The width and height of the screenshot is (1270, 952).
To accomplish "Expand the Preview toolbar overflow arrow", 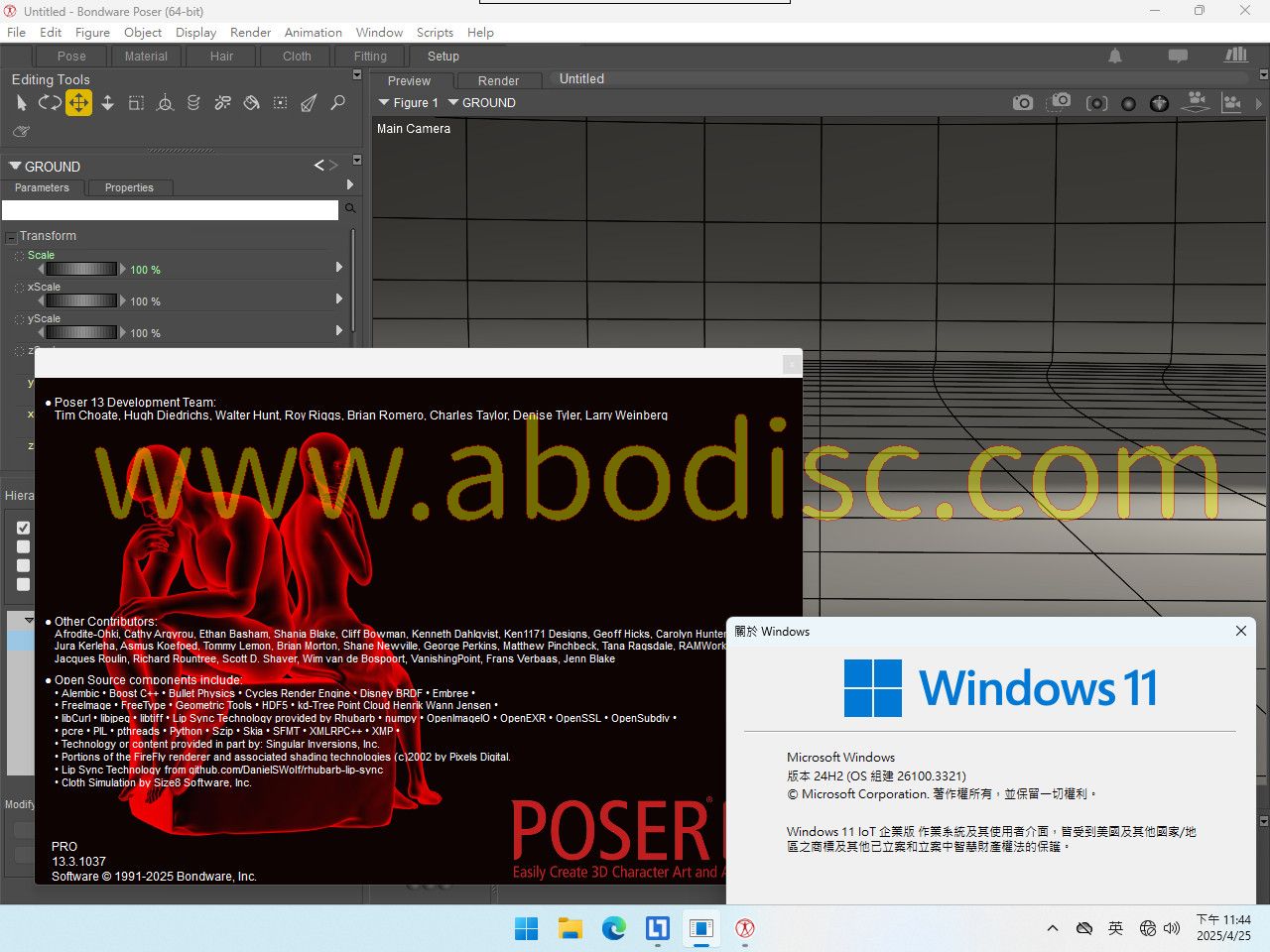I will click(x=1259, y=103).
